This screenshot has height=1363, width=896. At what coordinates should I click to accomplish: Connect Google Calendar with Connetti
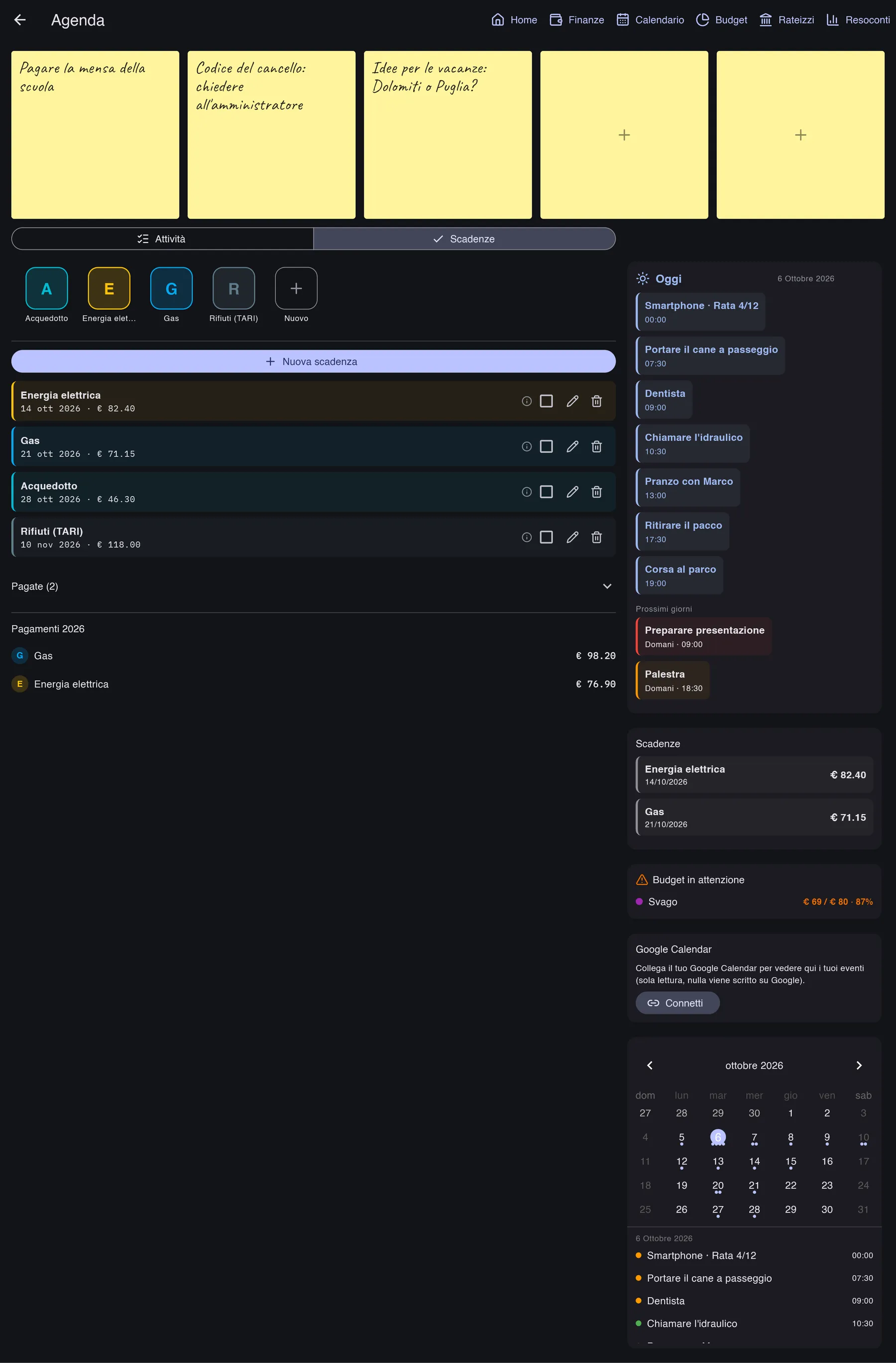(677, 1003)
